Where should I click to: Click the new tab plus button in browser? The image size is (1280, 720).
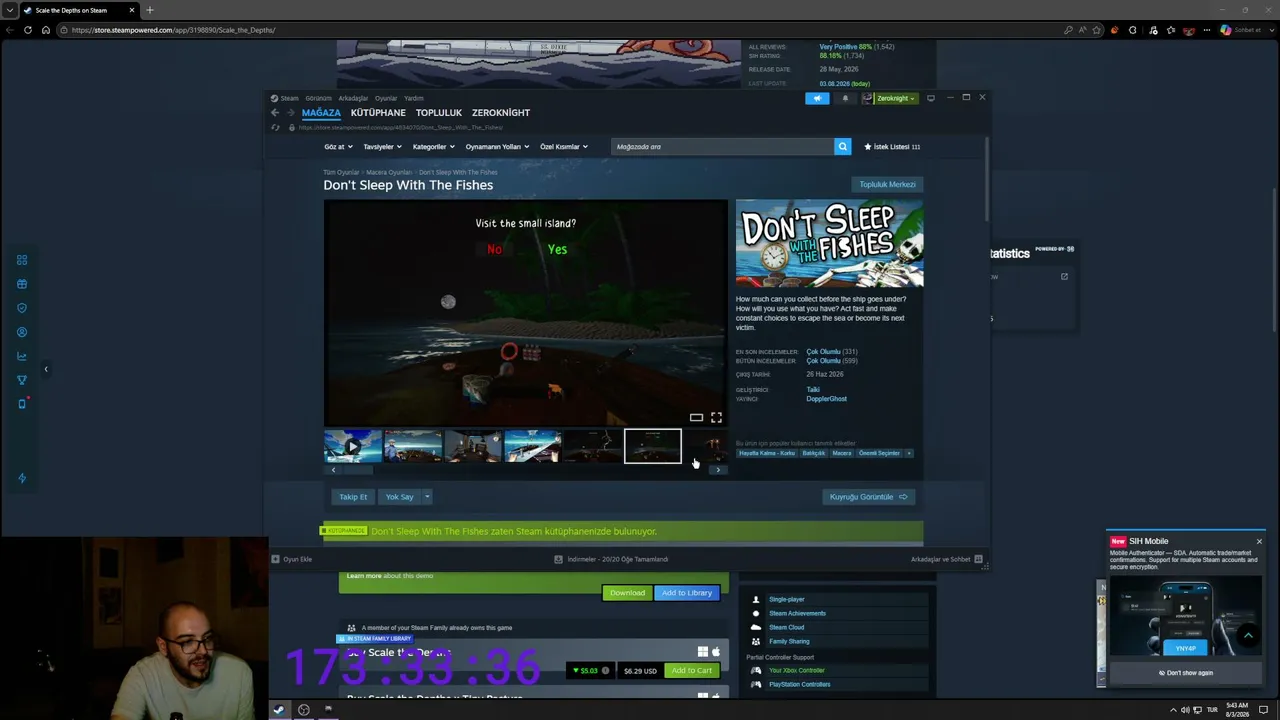coord(150,10)
